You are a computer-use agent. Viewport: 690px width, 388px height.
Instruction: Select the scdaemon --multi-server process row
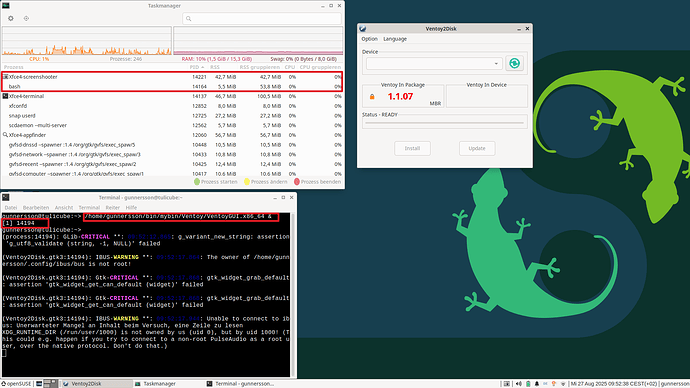pos(172,125)
